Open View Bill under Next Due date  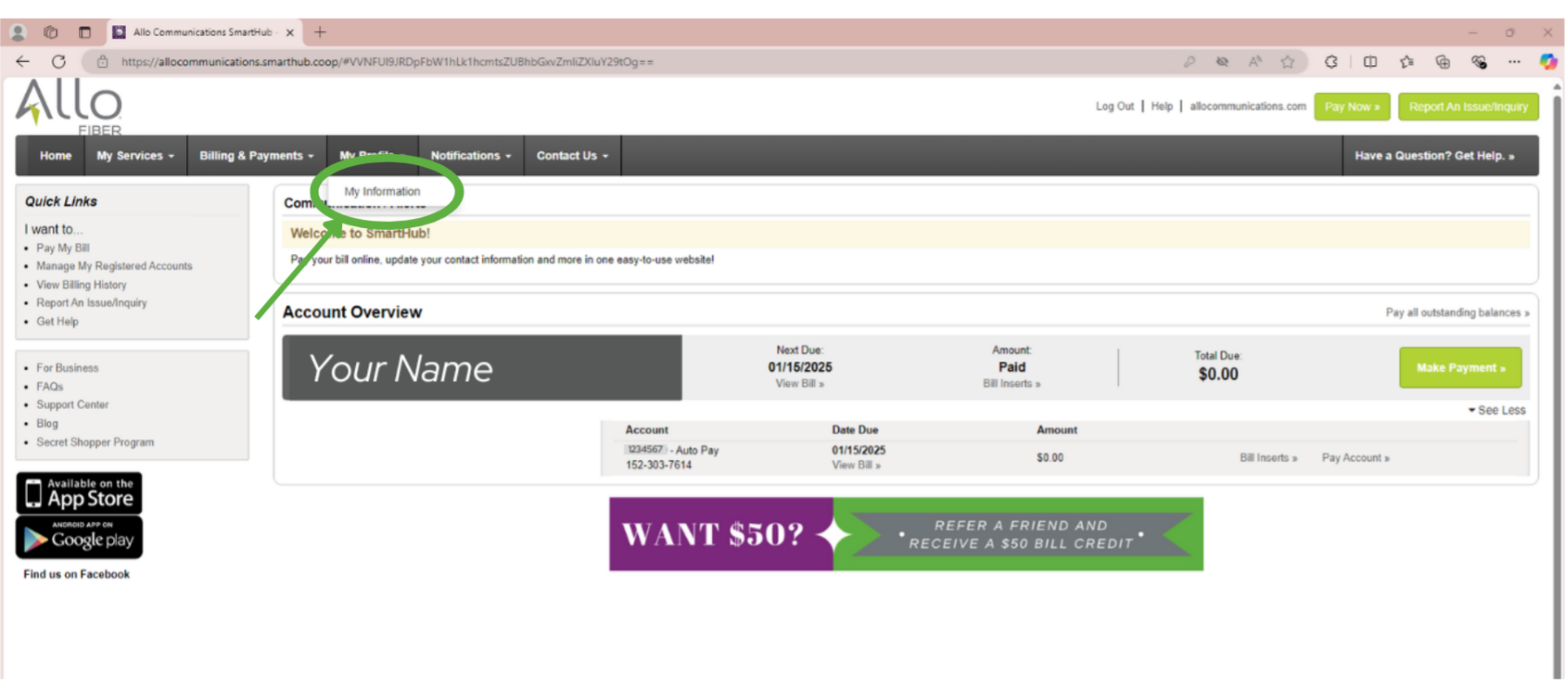click(800, 384)
